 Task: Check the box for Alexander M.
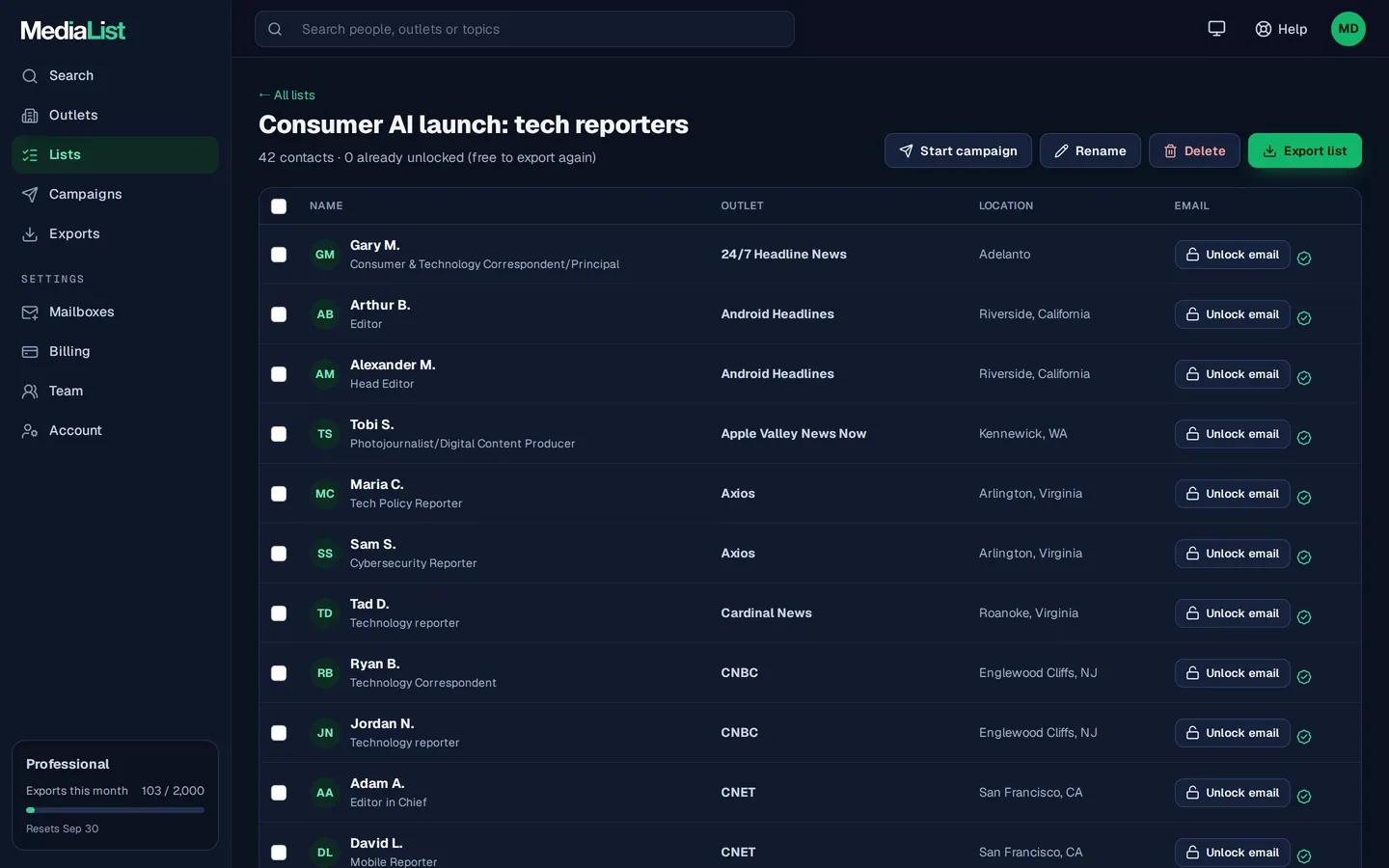[279, 374]
